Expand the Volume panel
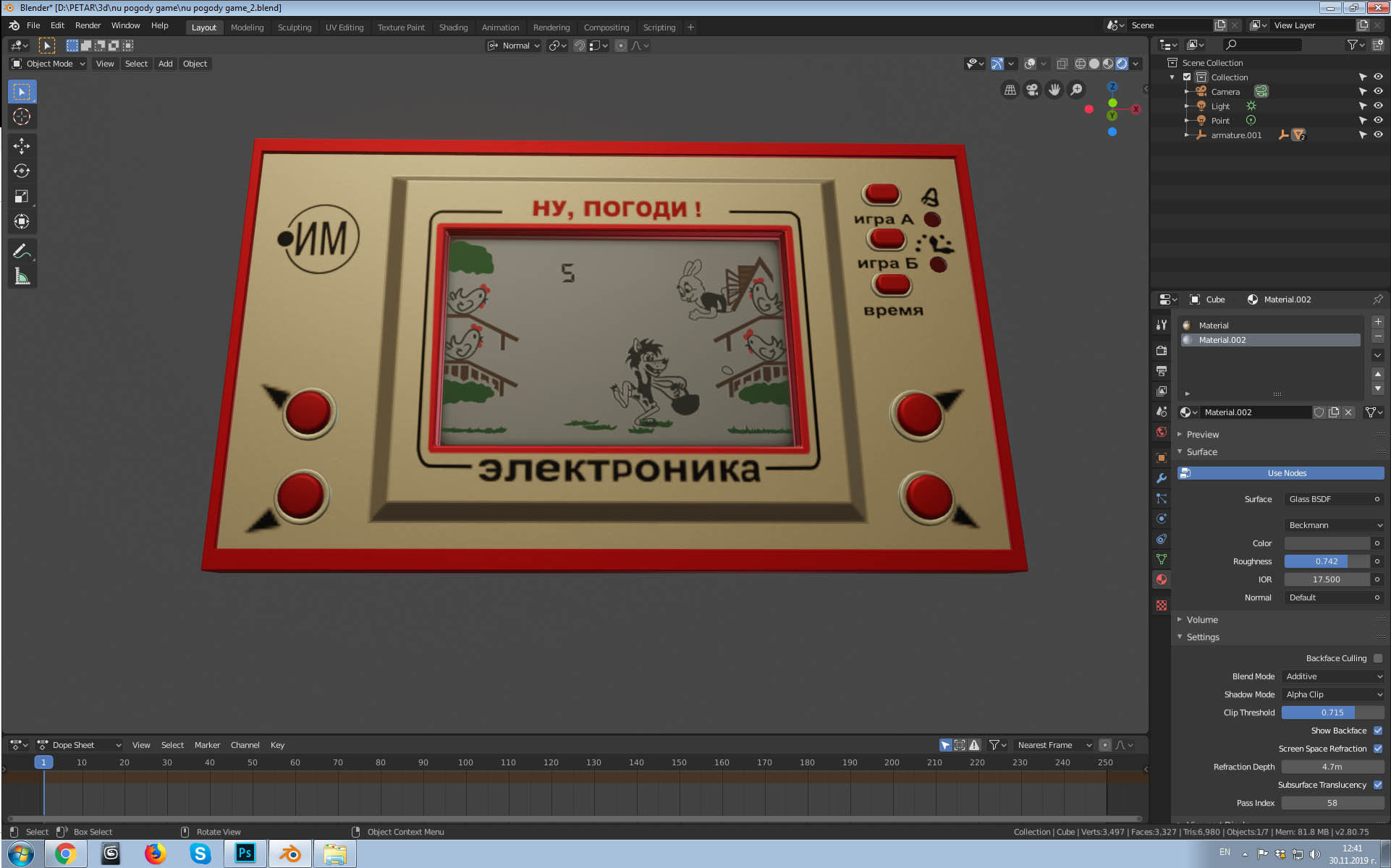 (x=1201, y=620)
